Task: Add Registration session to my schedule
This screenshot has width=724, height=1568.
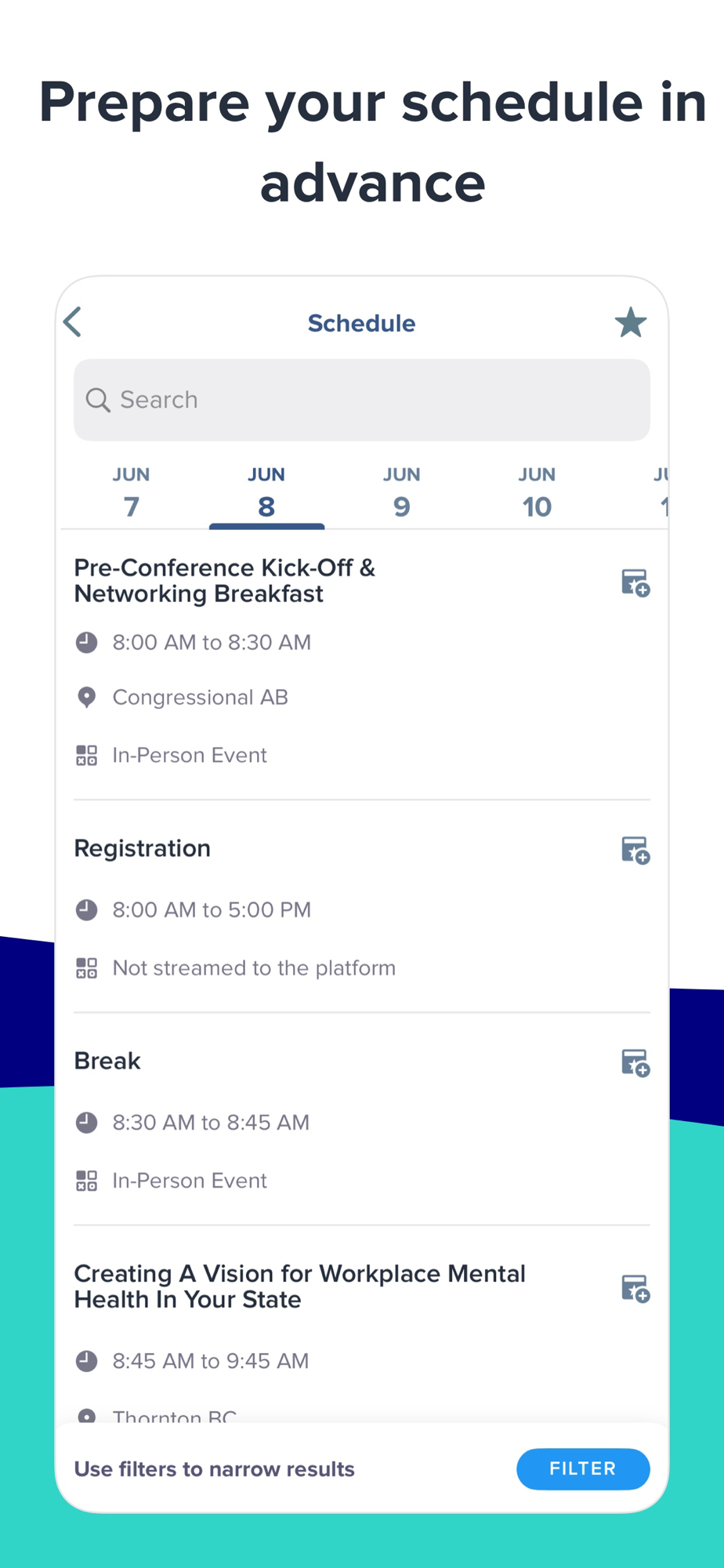Action: point(635,850)
